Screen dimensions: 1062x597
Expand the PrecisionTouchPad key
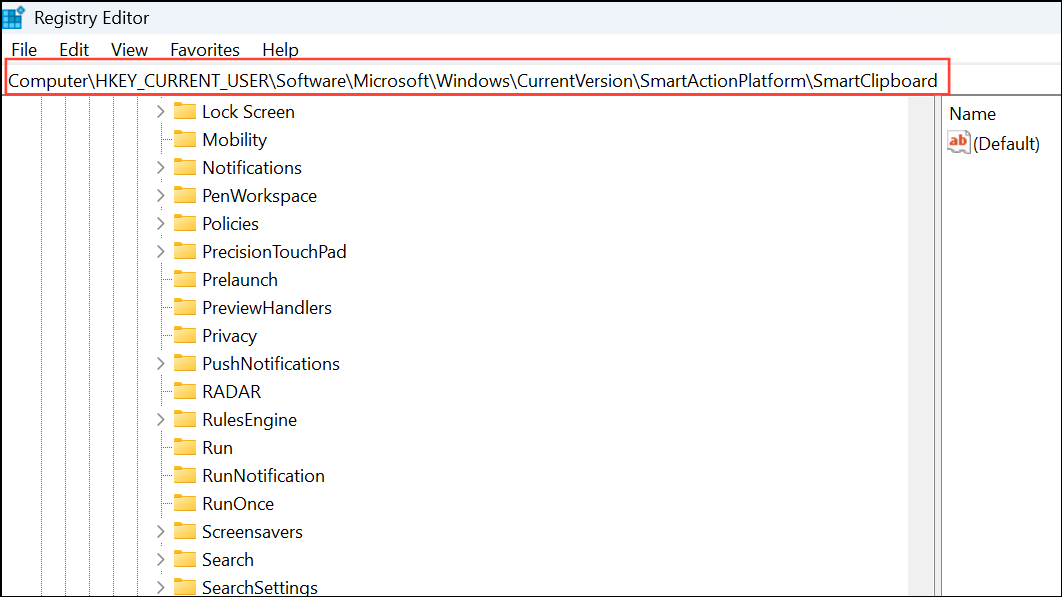click(x=161, y=251)
